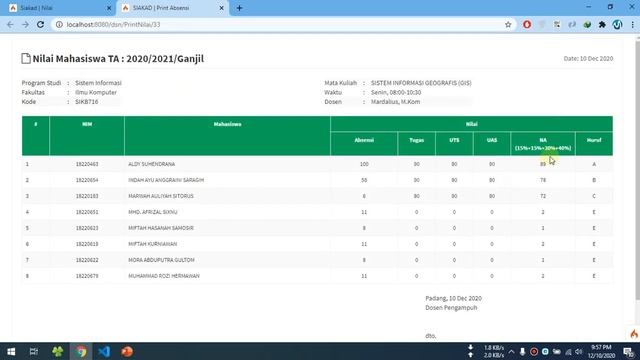This screenshot has height=360, width=640.
Task: Open a new browser tab
Action: 239,8
